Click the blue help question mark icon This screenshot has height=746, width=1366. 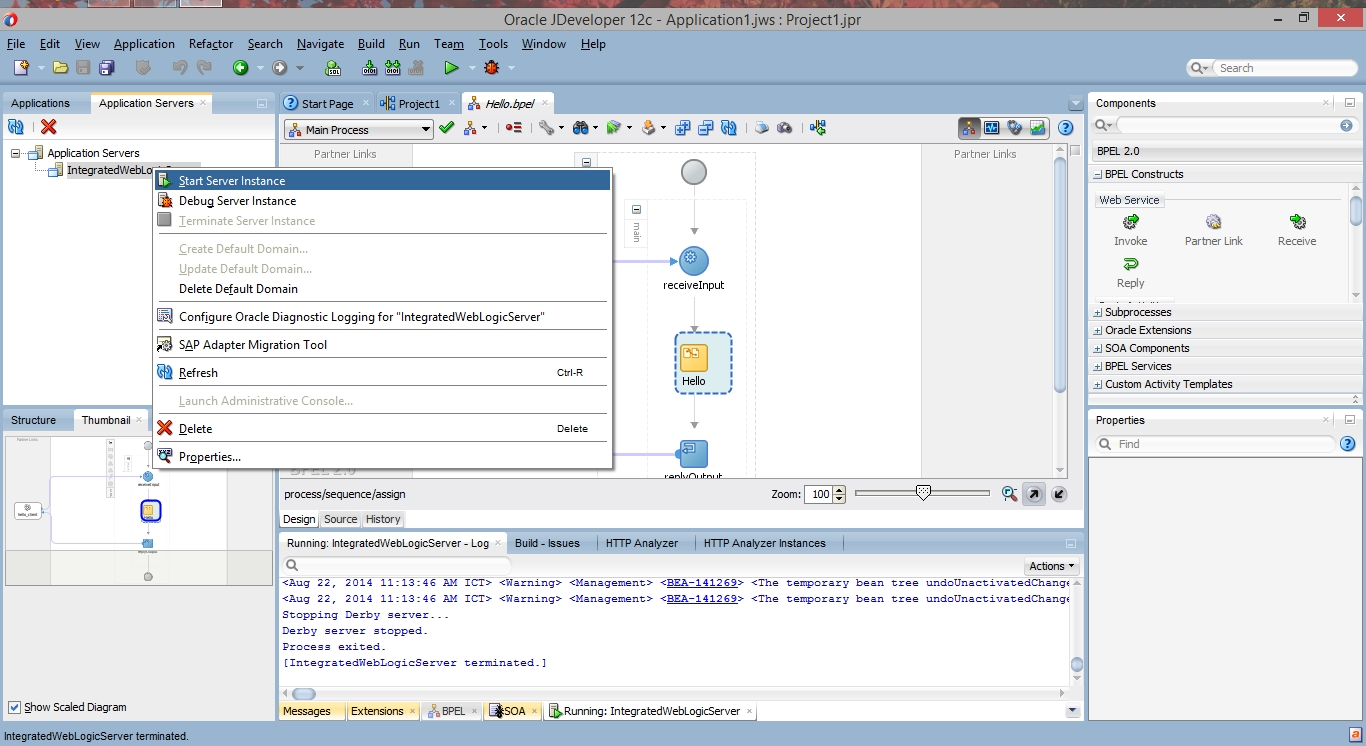click(1066, 128)
